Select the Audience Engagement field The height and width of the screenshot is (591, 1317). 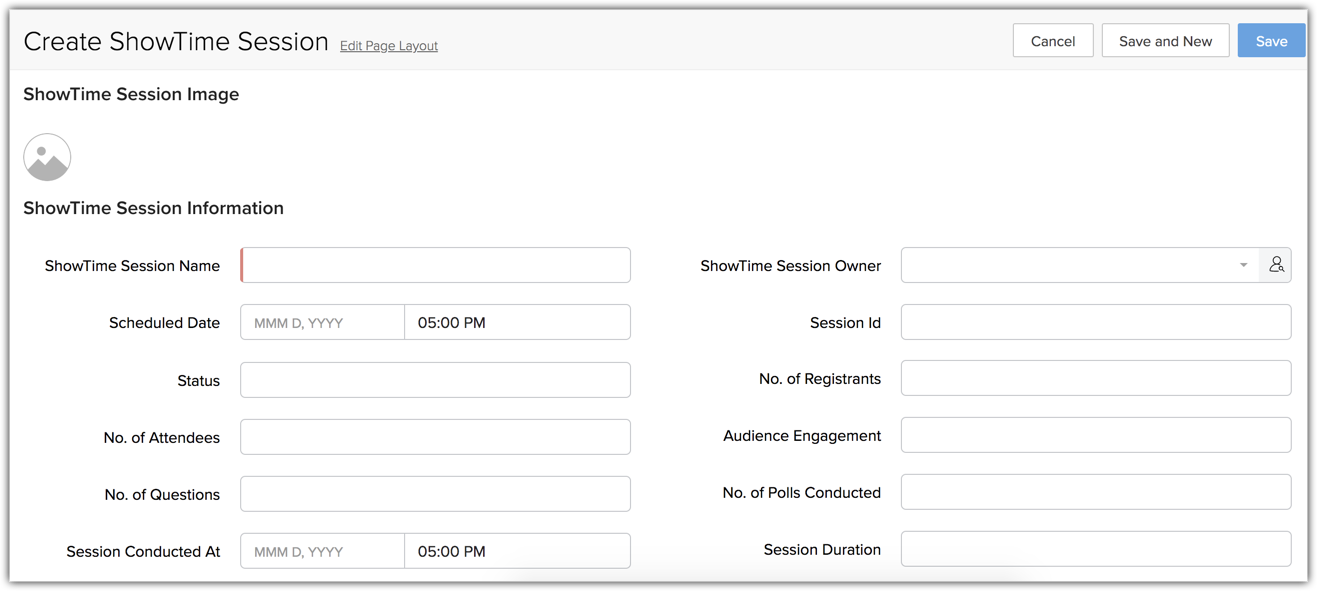[x=1095, y=435]
